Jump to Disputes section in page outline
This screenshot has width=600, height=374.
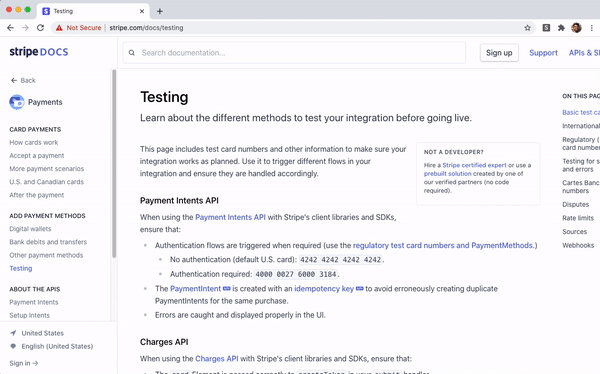(x=575, y=204)
